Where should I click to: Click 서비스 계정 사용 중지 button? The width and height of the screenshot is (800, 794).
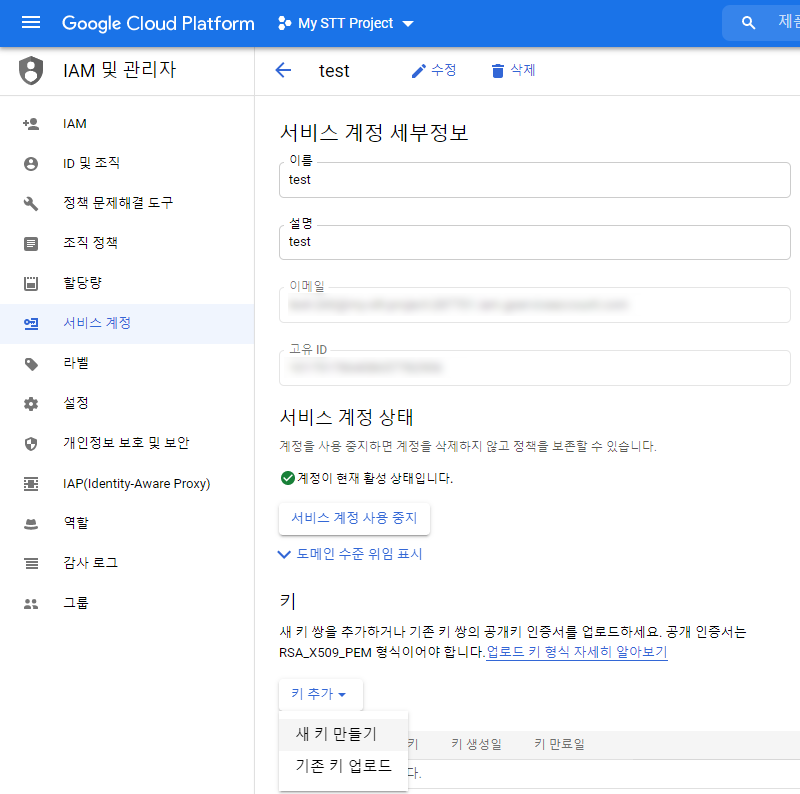click(x=354, y=518)
